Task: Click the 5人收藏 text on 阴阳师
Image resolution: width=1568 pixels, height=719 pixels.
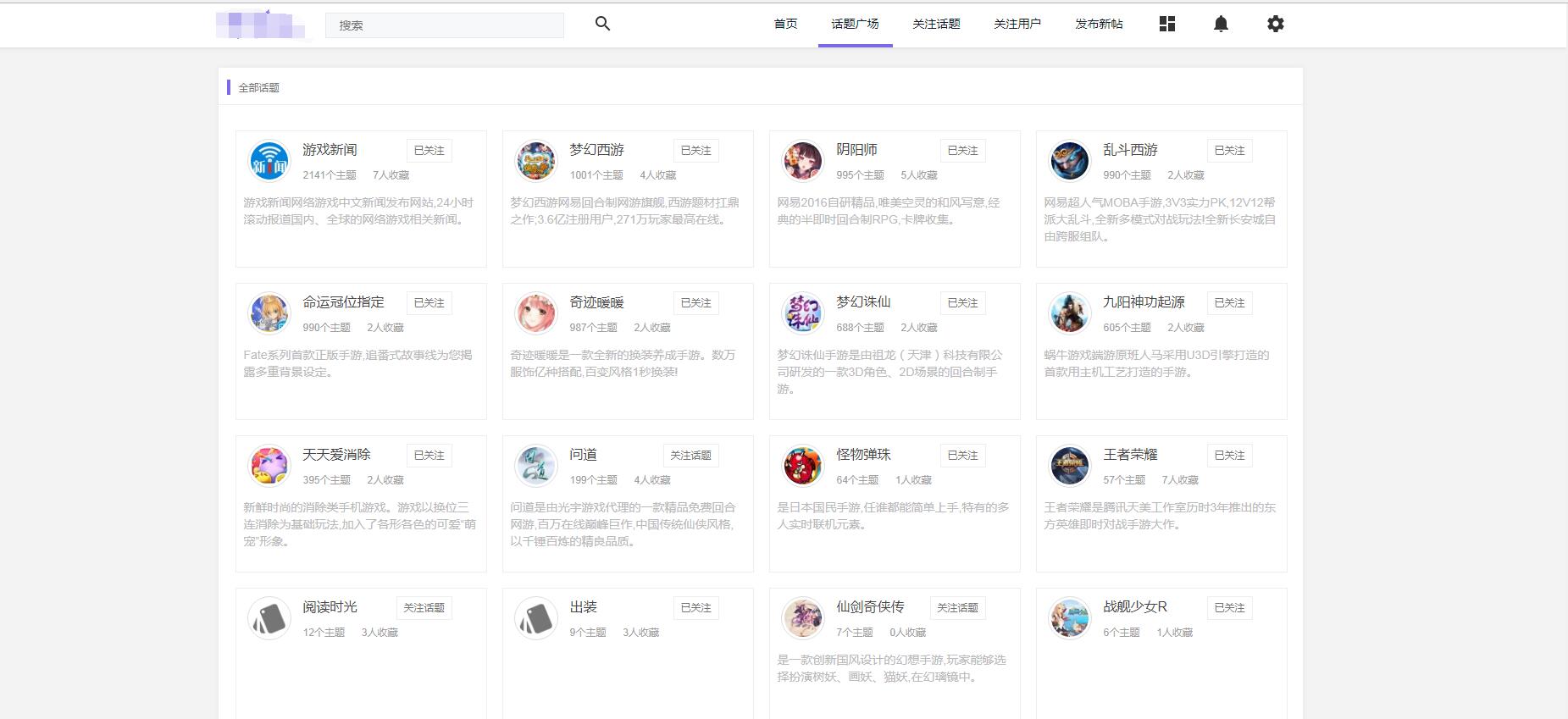Action: click(x=919, y=175)
